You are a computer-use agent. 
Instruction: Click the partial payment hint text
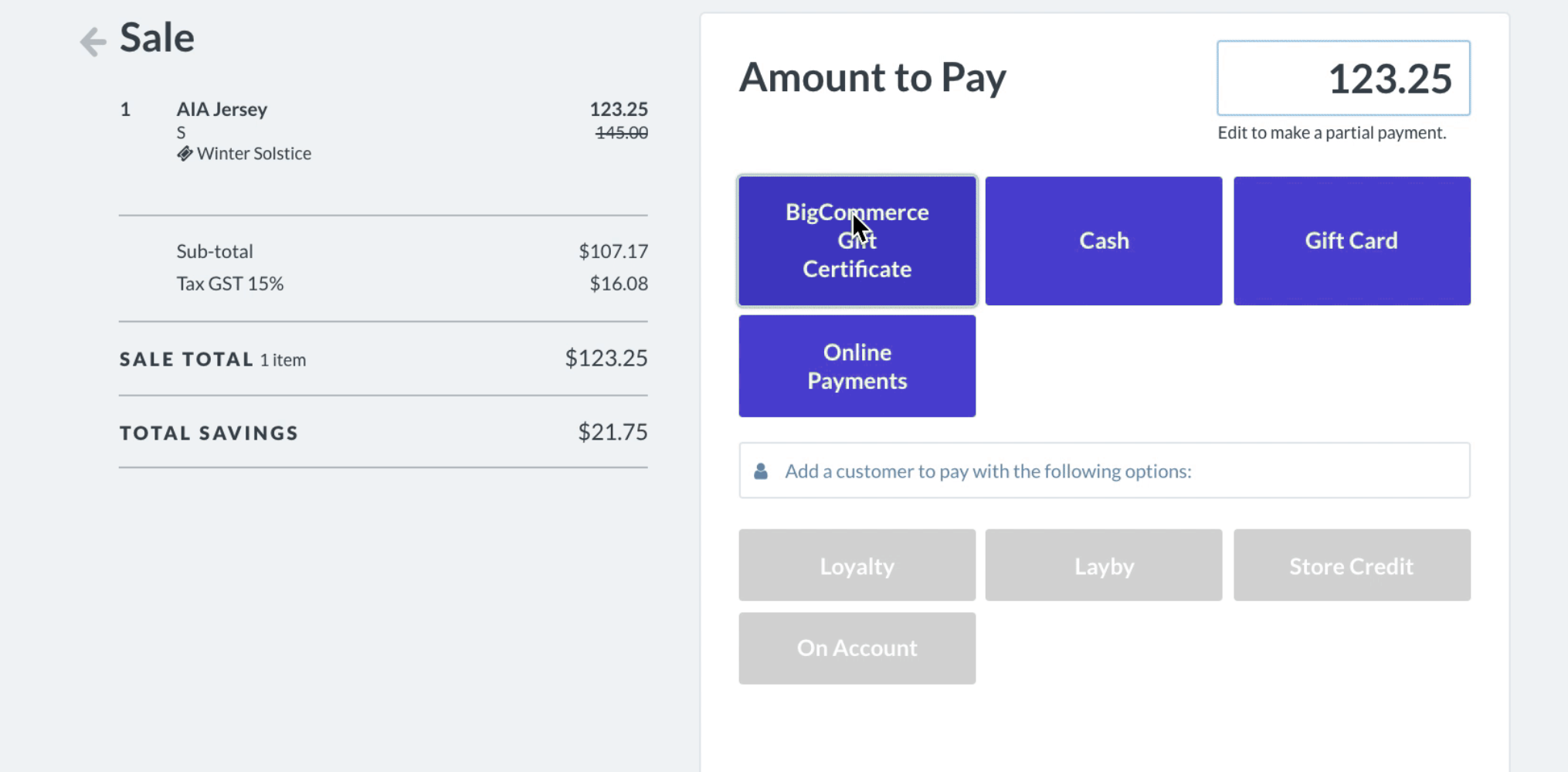[1332, 133]
